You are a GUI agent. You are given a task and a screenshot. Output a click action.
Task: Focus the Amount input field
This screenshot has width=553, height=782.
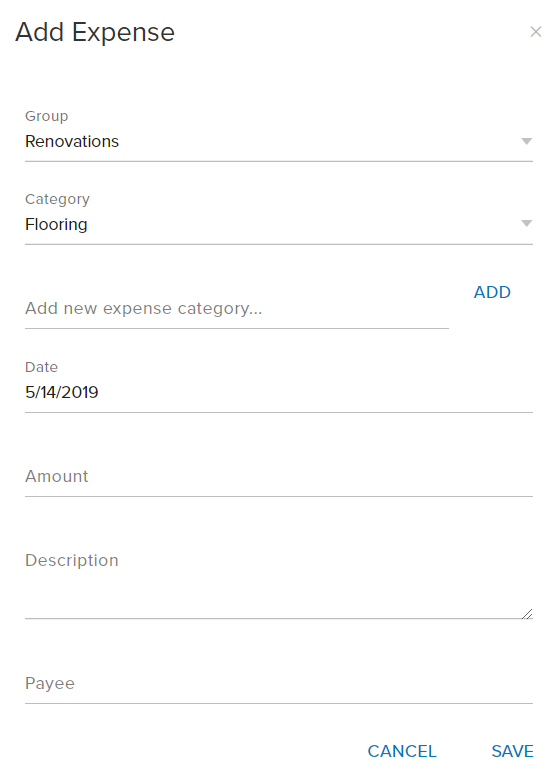click(279, 476)
